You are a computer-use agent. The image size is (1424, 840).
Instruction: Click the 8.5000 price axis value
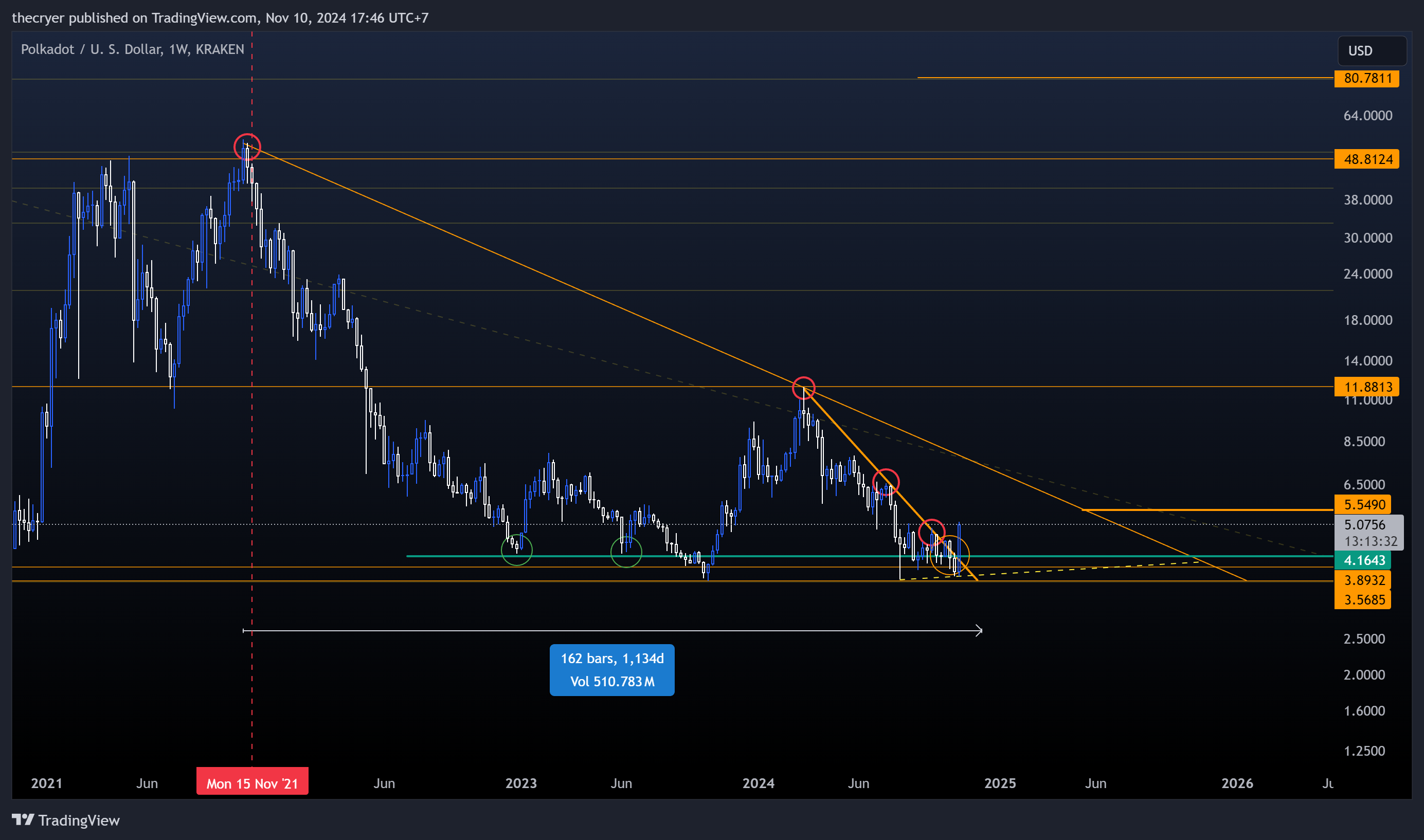pyautogui.click(x=1364, y=442)
